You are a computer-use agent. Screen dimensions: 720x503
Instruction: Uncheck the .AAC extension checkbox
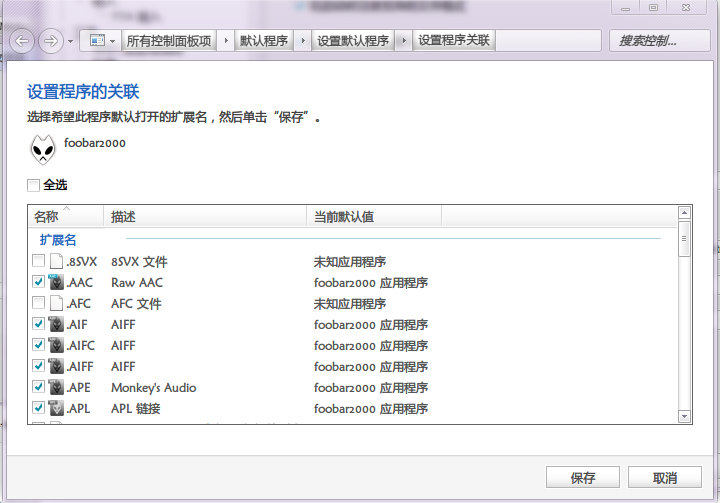(x=39, y=282)
